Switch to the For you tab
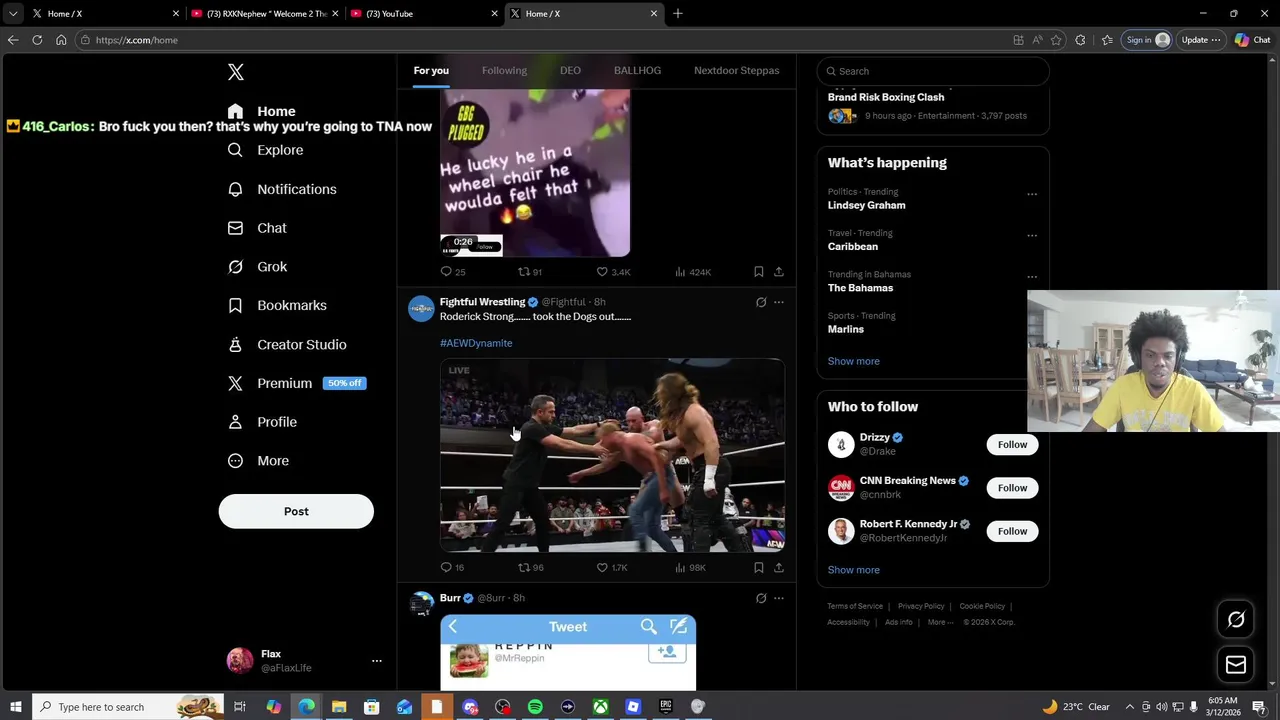Screen dimensions: 1280x720 pyautogui.click(x=431, y=70)
